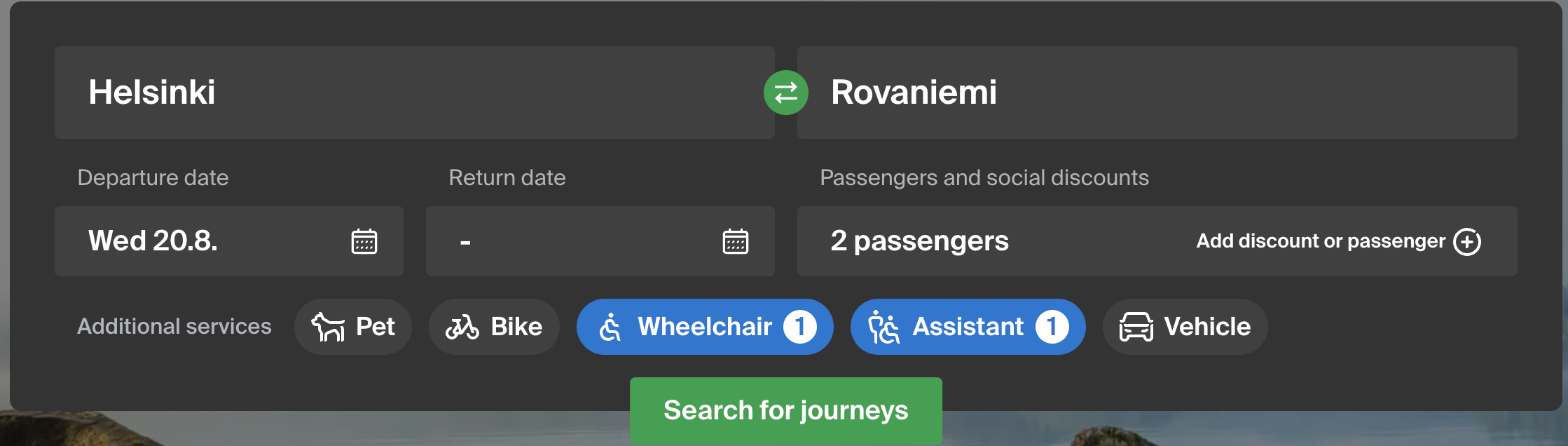This screenshot has width=1568, height=446.
Task: Edit the Helsinki departure station field
Action: (x=415, y=93)
